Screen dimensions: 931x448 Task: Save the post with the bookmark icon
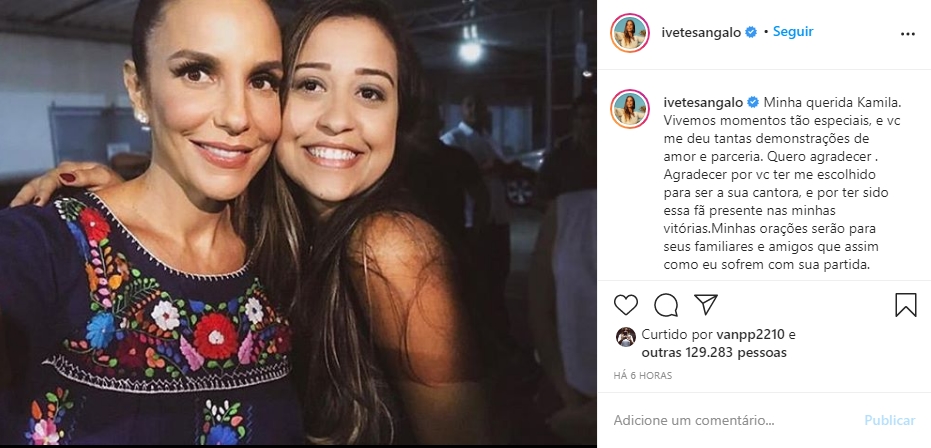click(x=906, y=305)
